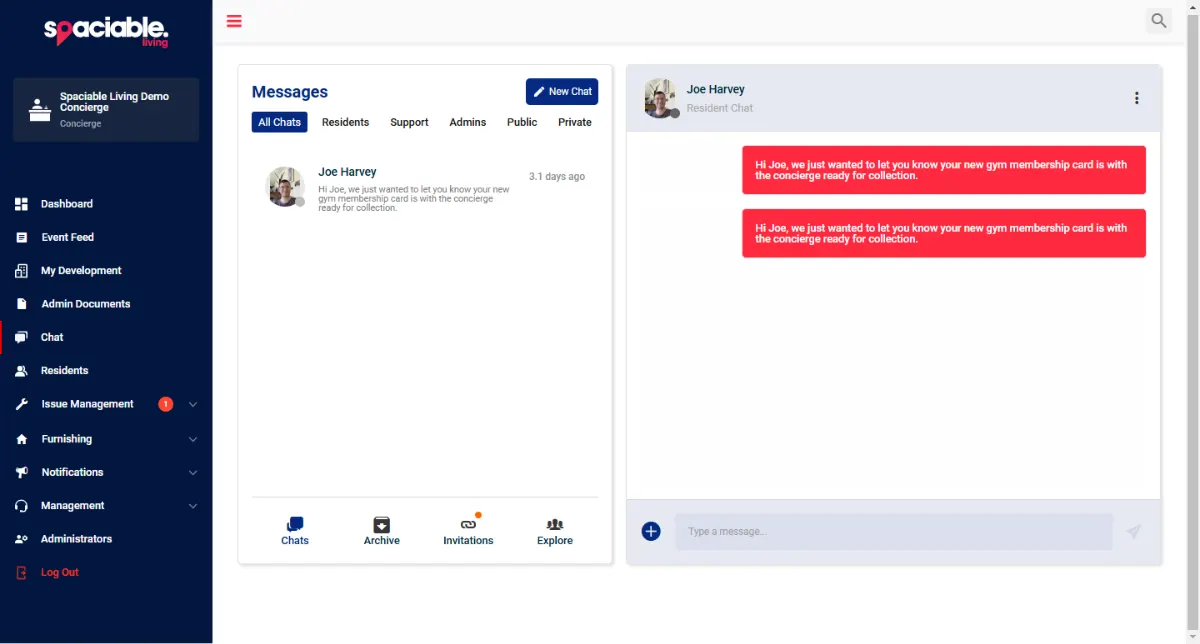Click Log Out link
Screen dimensions: 1200x644
(59, 573)
